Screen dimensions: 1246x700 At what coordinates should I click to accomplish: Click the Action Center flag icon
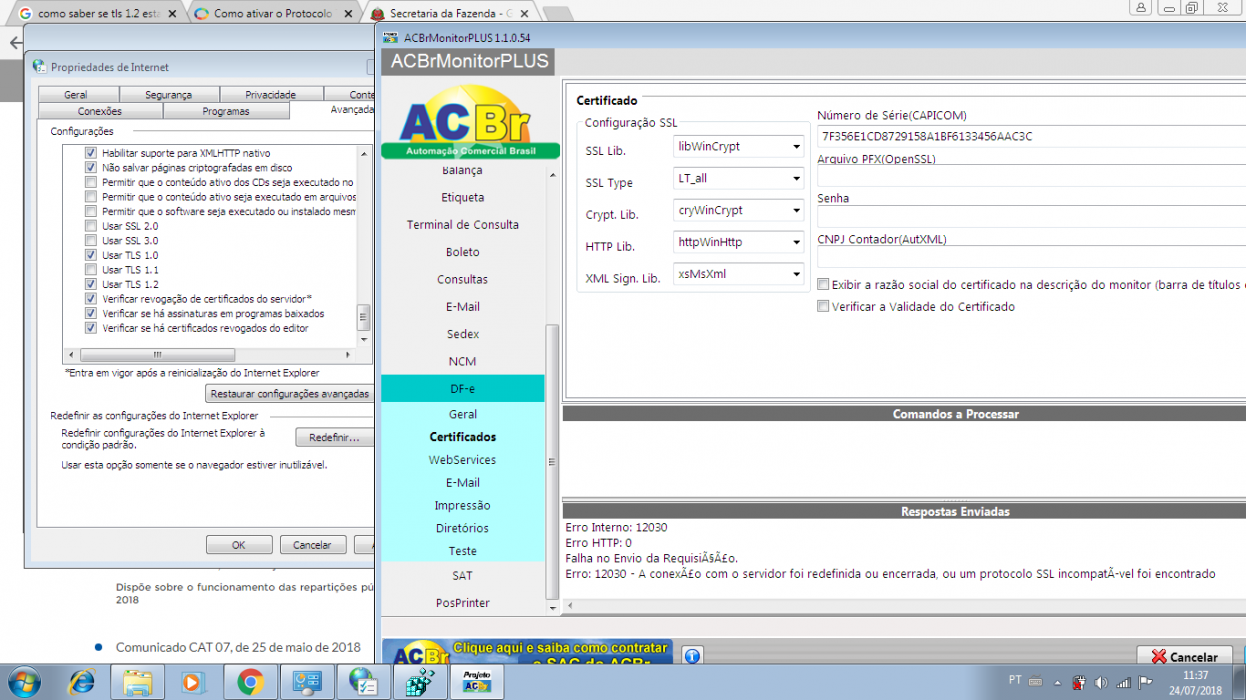pyautogui.click(x=1146, y=683)
